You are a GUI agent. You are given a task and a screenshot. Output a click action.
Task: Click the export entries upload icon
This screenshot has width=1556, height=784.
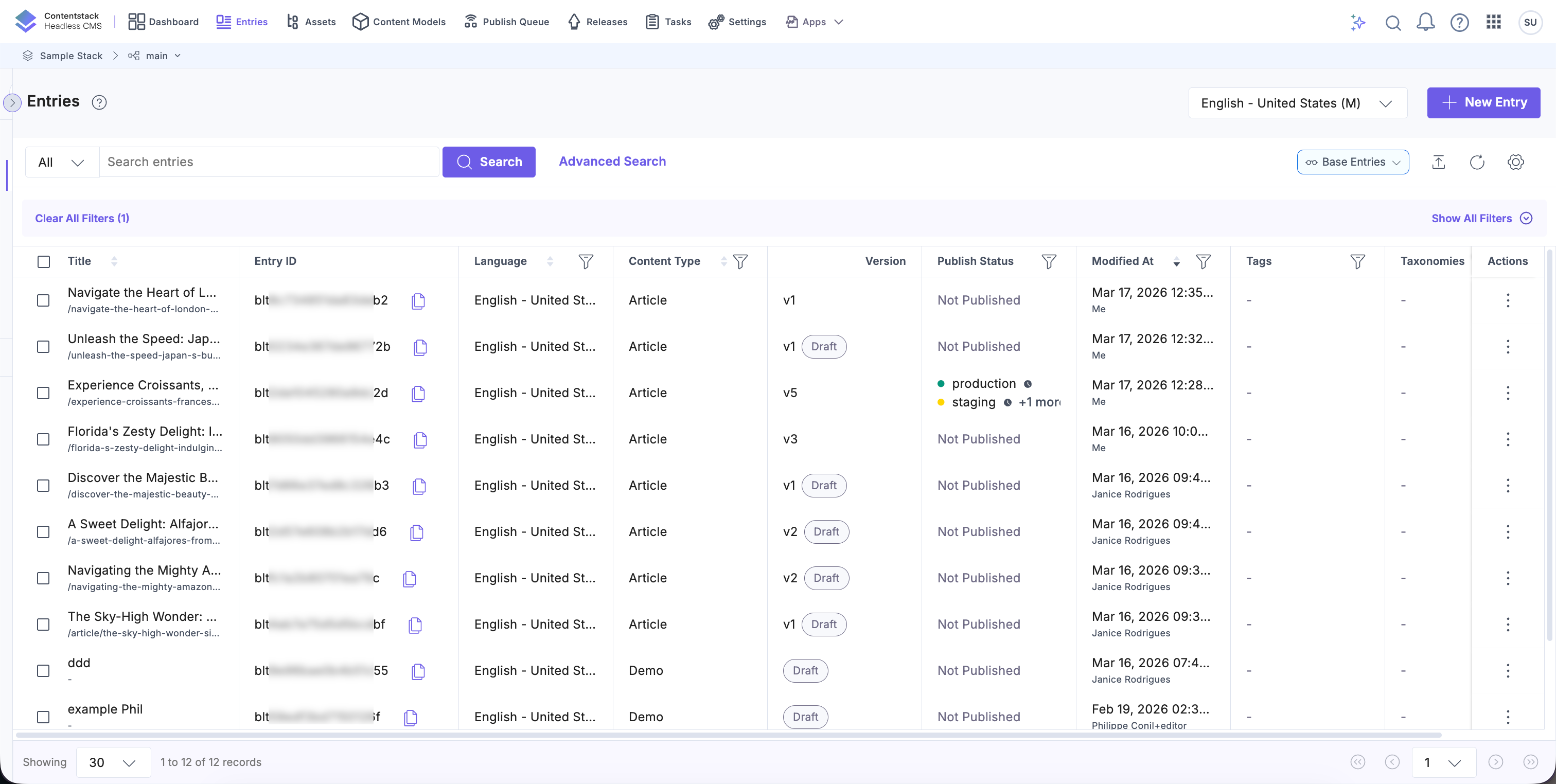1438,162
